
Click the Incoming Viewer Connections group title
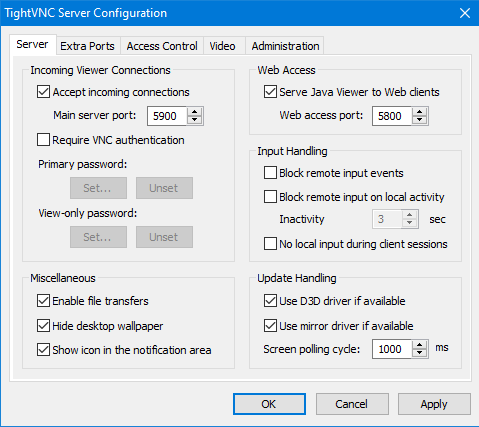click(100, 70)
